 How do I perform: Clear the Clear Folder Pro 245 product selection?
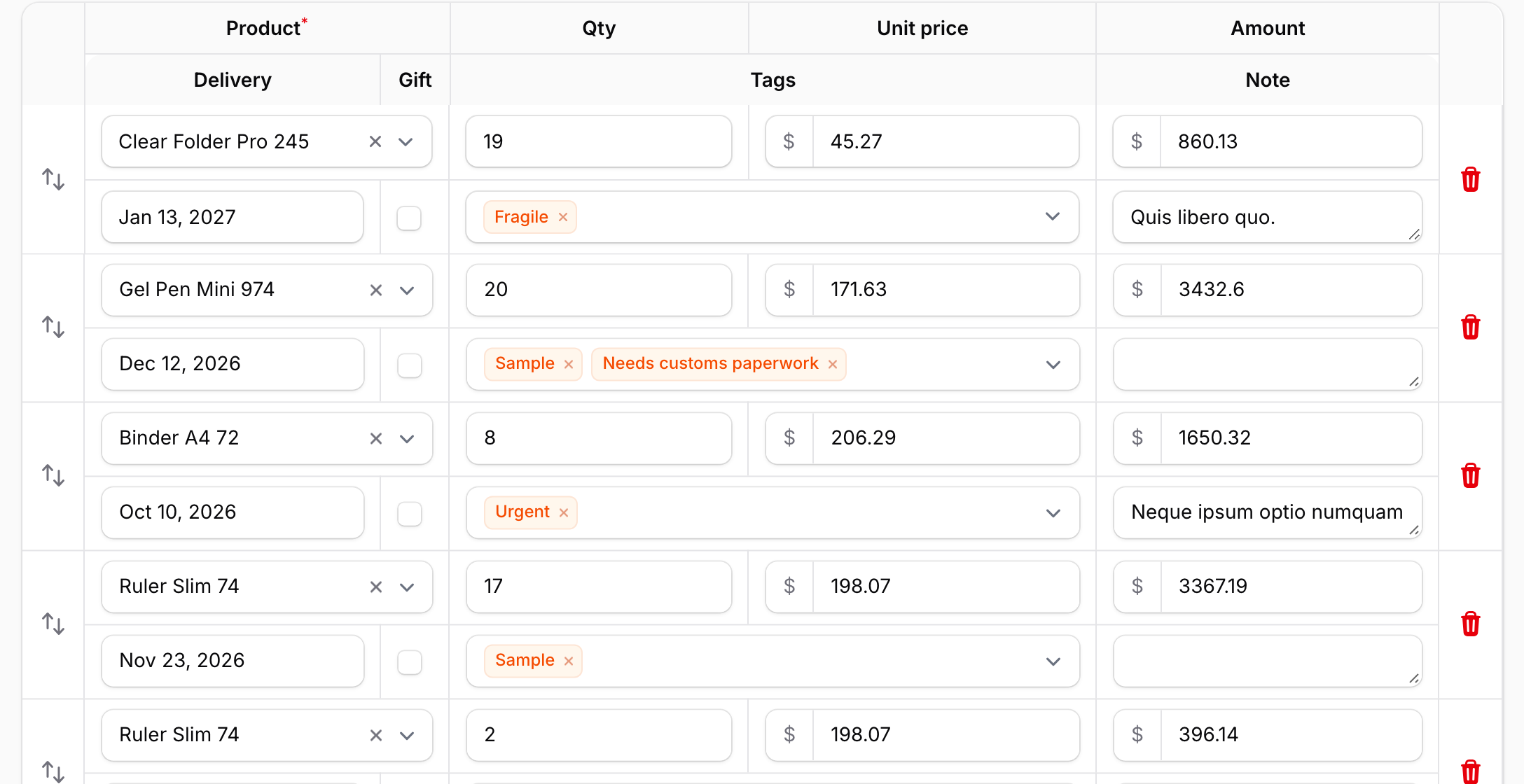click(375, 141)
